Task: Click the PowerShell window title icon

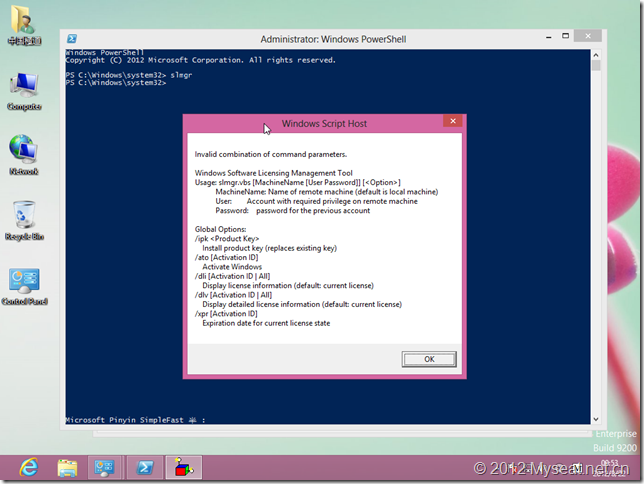Action: 72,39
